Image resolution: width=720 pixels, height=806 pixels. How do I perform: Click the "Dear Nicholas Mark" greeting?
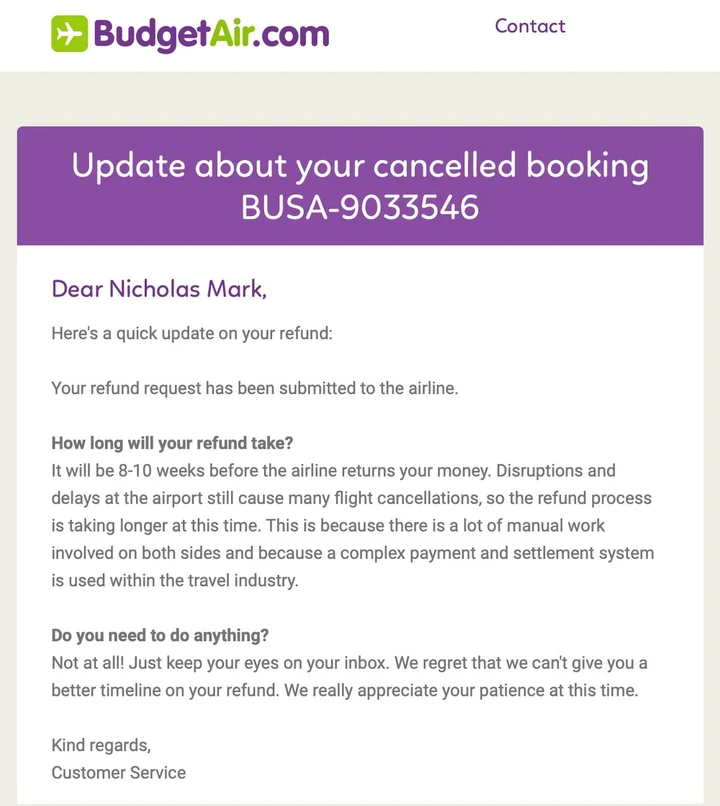click(159, 290)
